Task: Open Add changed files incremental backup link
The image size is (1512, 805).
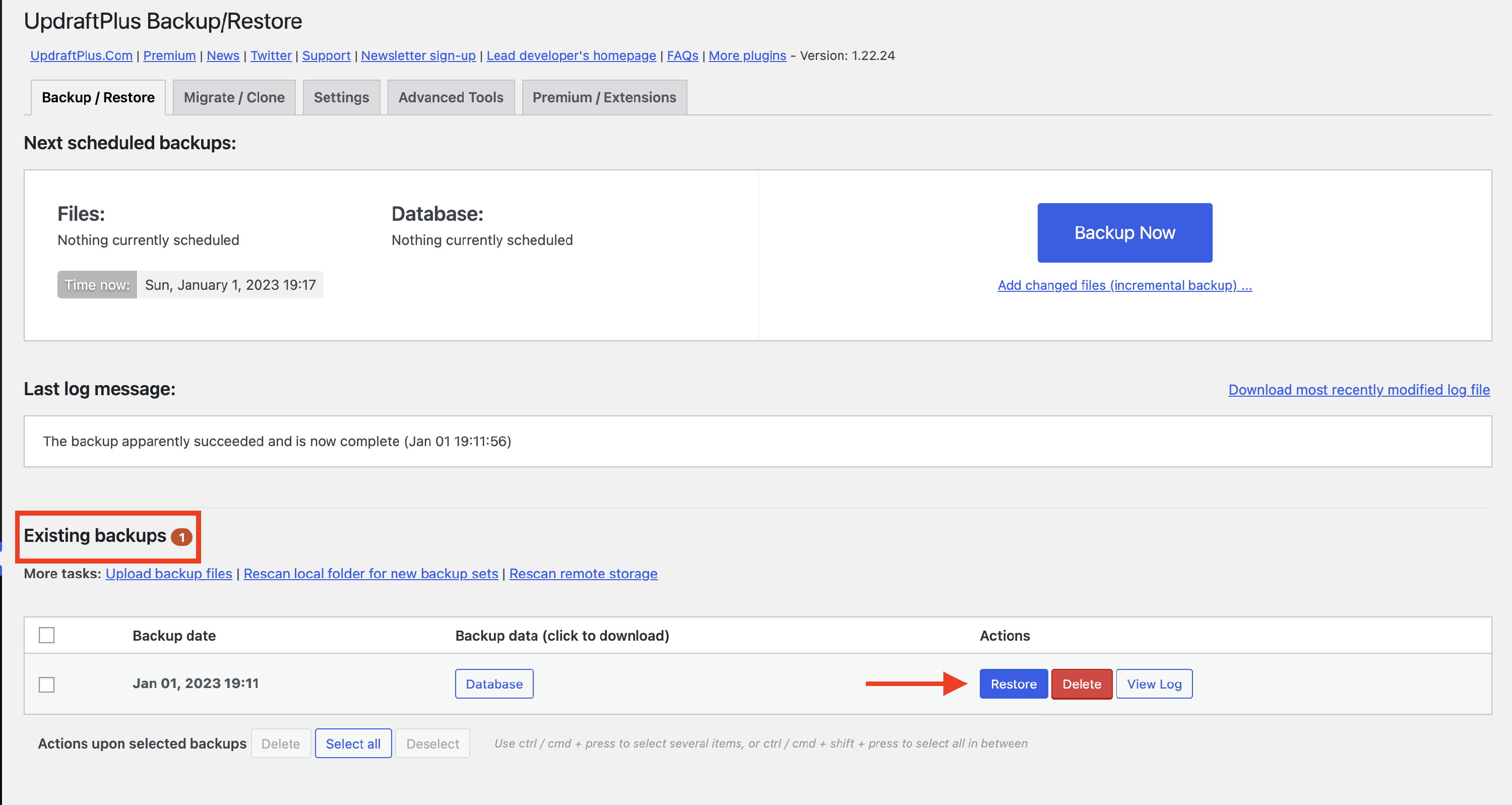Action: tap(1124, 285)
